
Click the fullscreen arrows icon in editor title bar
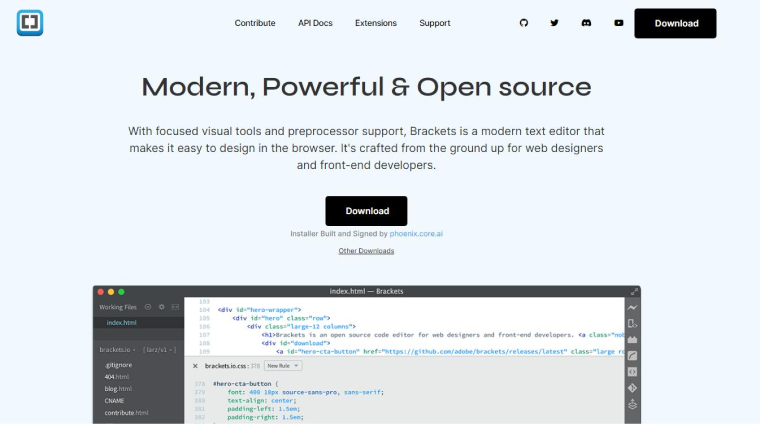(634, 291)
